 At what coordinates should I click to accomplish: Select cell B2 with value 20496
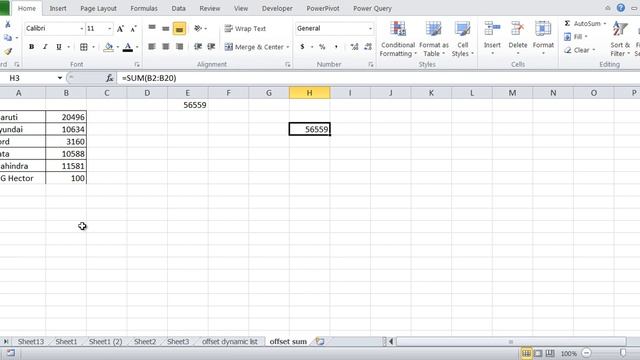point(66,117)
